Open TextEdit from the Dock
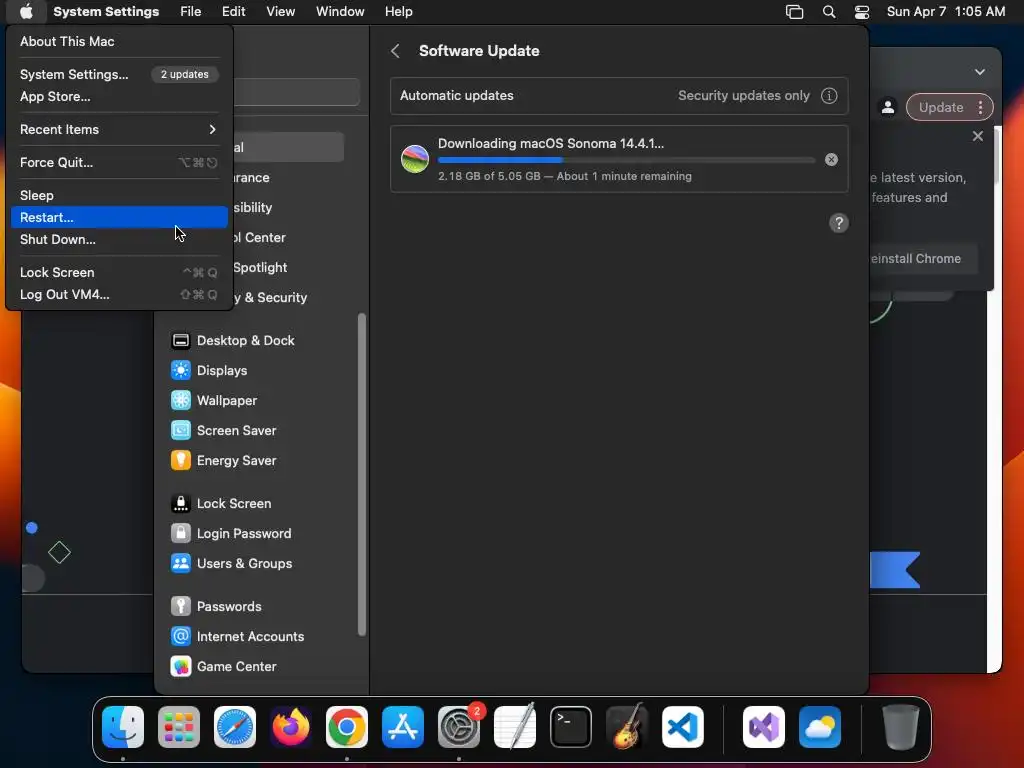The width and height of the screenshot is (1024, 768). point(515,727)
